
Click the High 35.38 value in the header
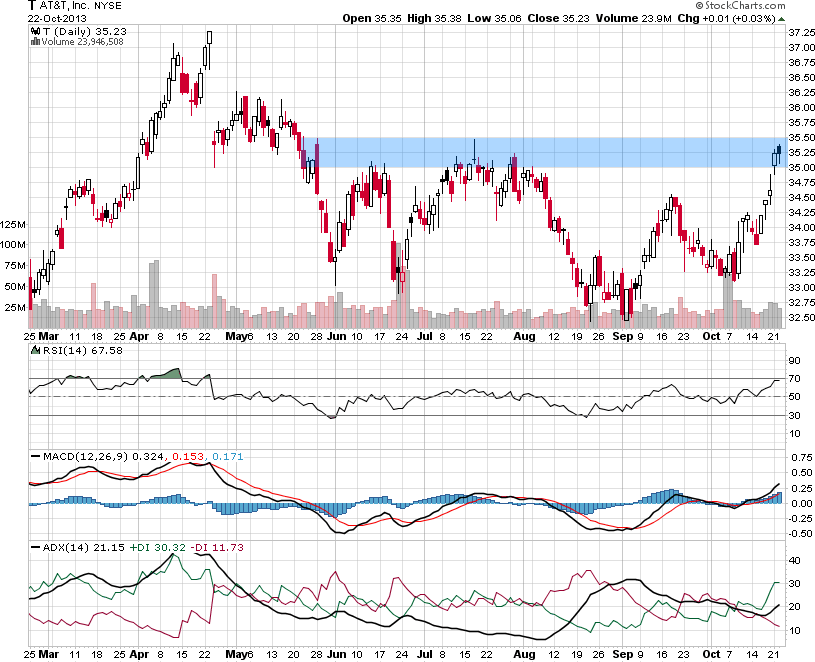pos(434,18)
